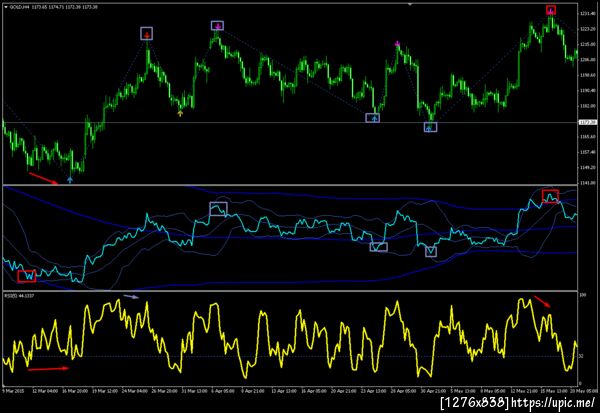This screenshot has width=600, height=413.
Task: Click the '5 May 13:00' time axis label
Action: point(463,391)
